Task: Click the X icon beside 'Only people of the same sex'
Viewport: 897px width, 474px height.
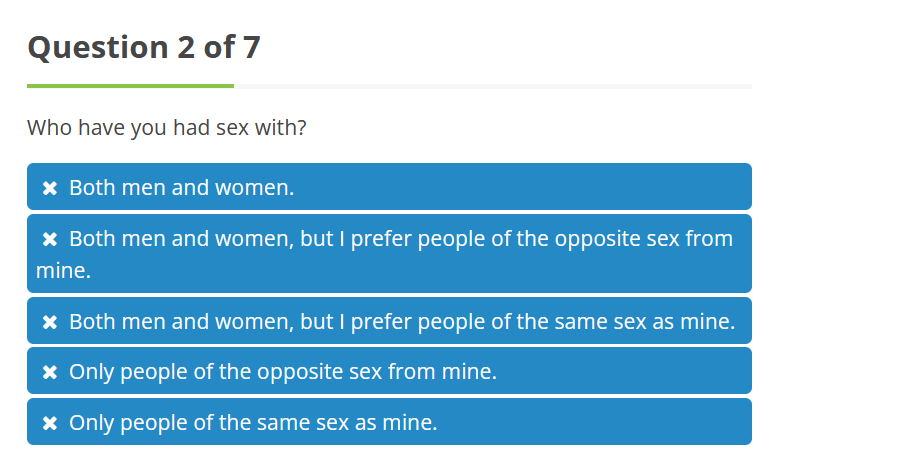Action: click(50, 424)
